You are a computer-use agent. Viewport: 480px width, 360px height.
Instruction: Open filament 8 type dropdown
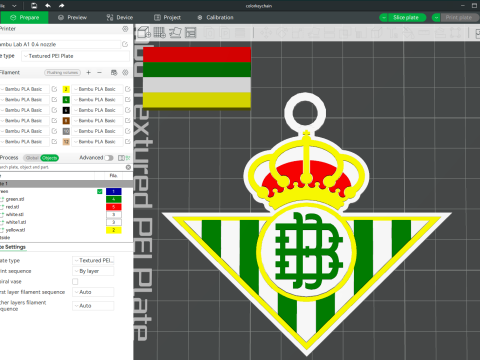tap(97, 120)
